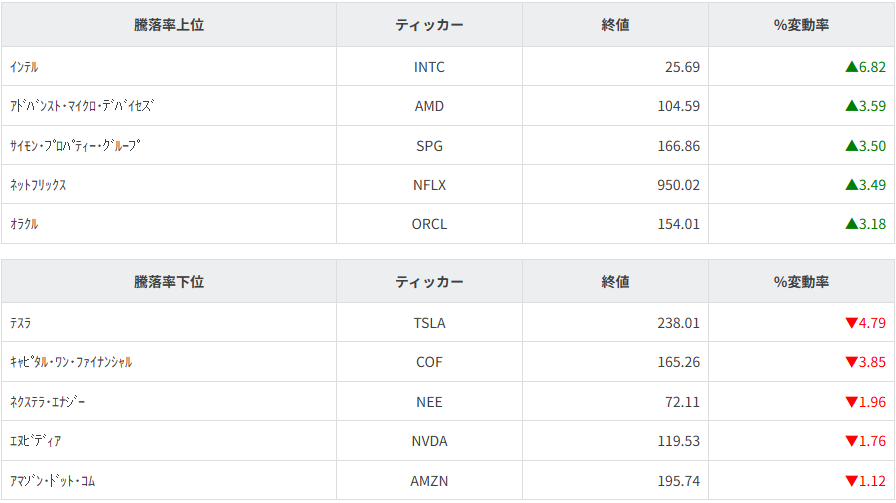Open the テスラ stock link
The height and width of the screenshot is (503, 896).
pyautogui.click(x=21, y=323)
